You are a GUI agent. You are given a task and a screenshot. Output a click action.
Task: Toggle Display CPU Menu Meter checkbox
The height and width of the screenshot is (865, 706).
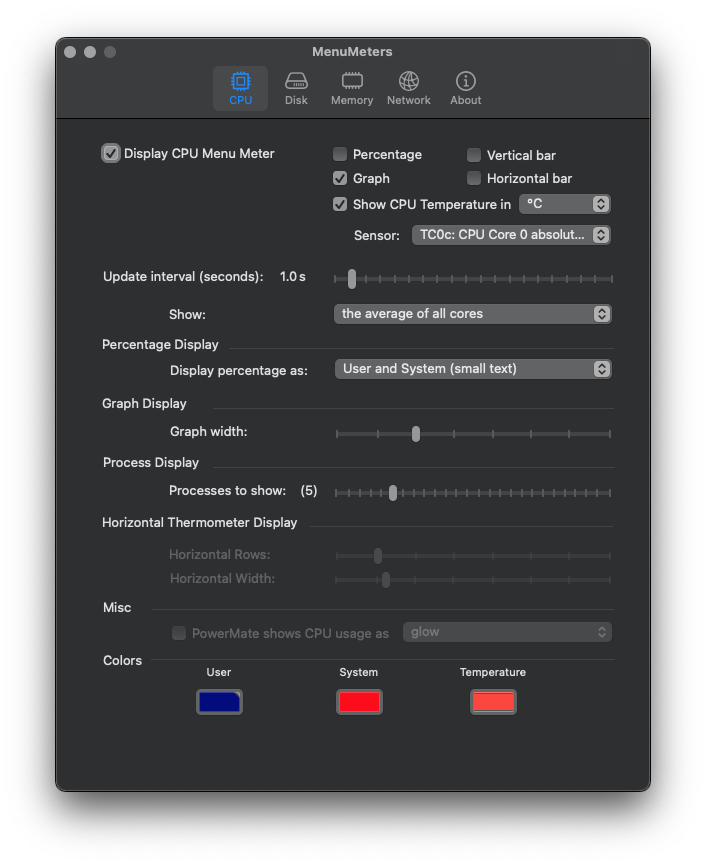tap(111, 154)
